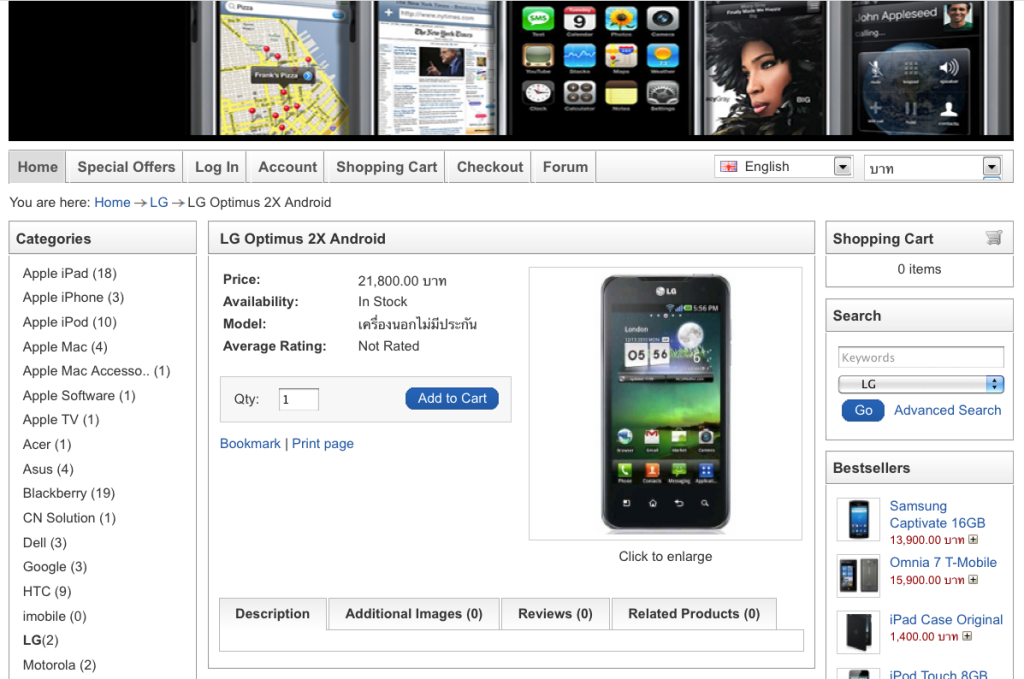Open the English language dropdown

783,166
